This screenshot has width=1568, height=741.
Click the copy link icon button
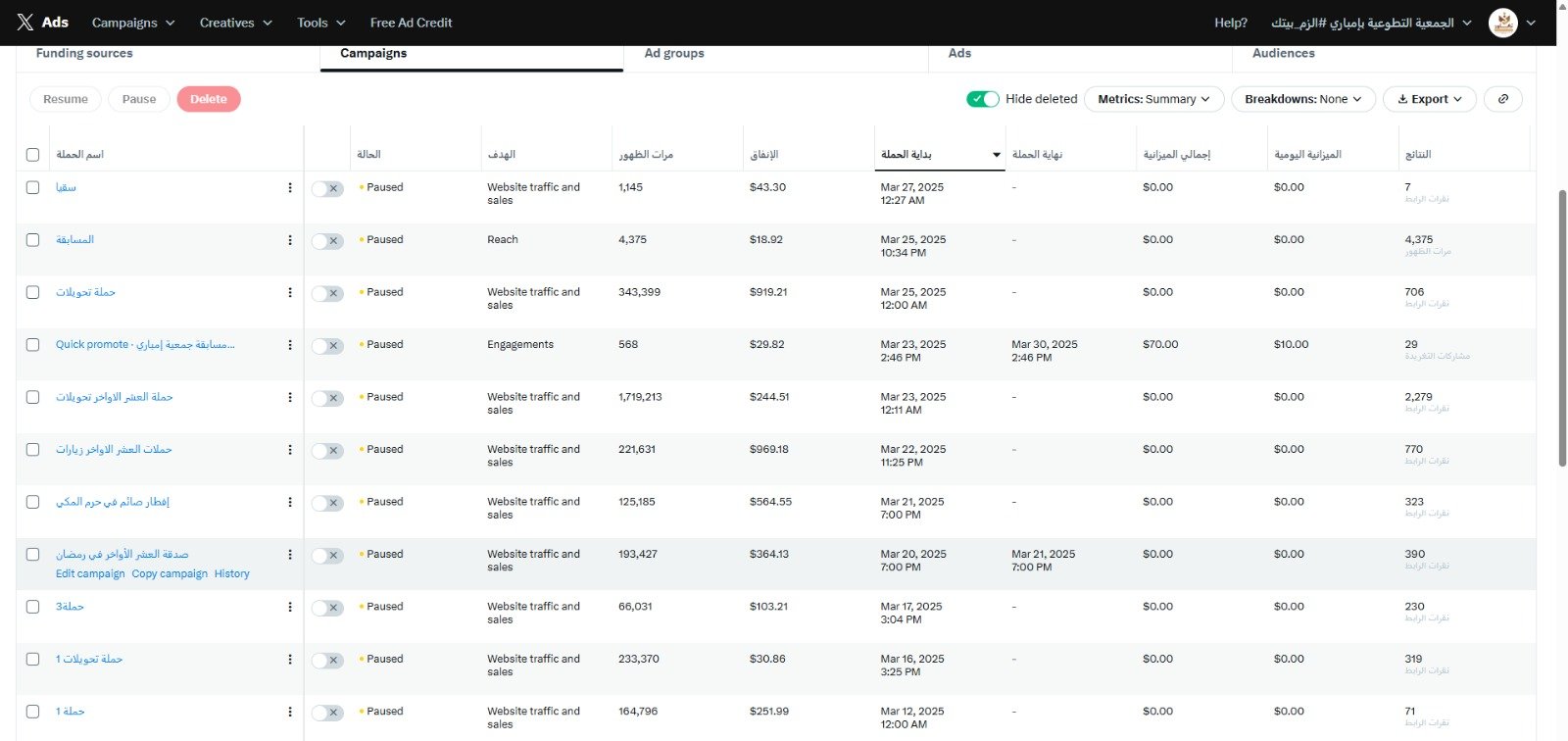point(1502,99)
